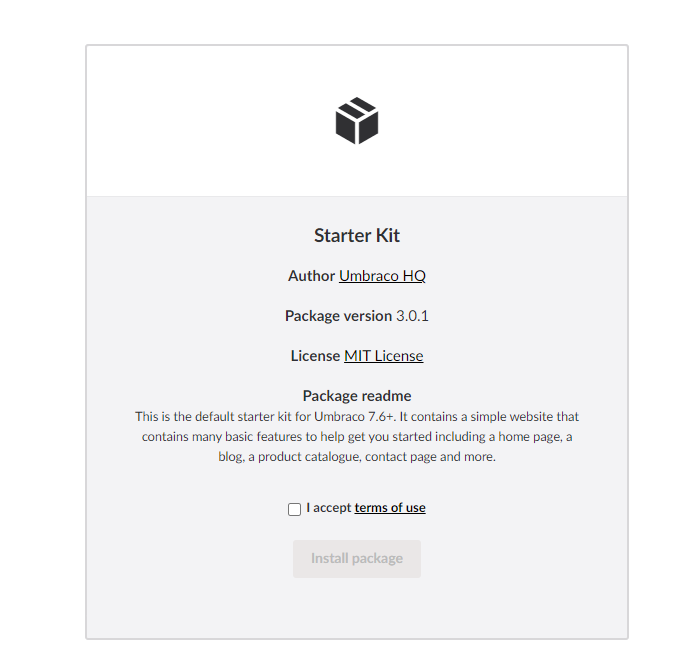Screen dimensions: 681x669
Task: Click the Package readme heading
Action: point(357,396)
